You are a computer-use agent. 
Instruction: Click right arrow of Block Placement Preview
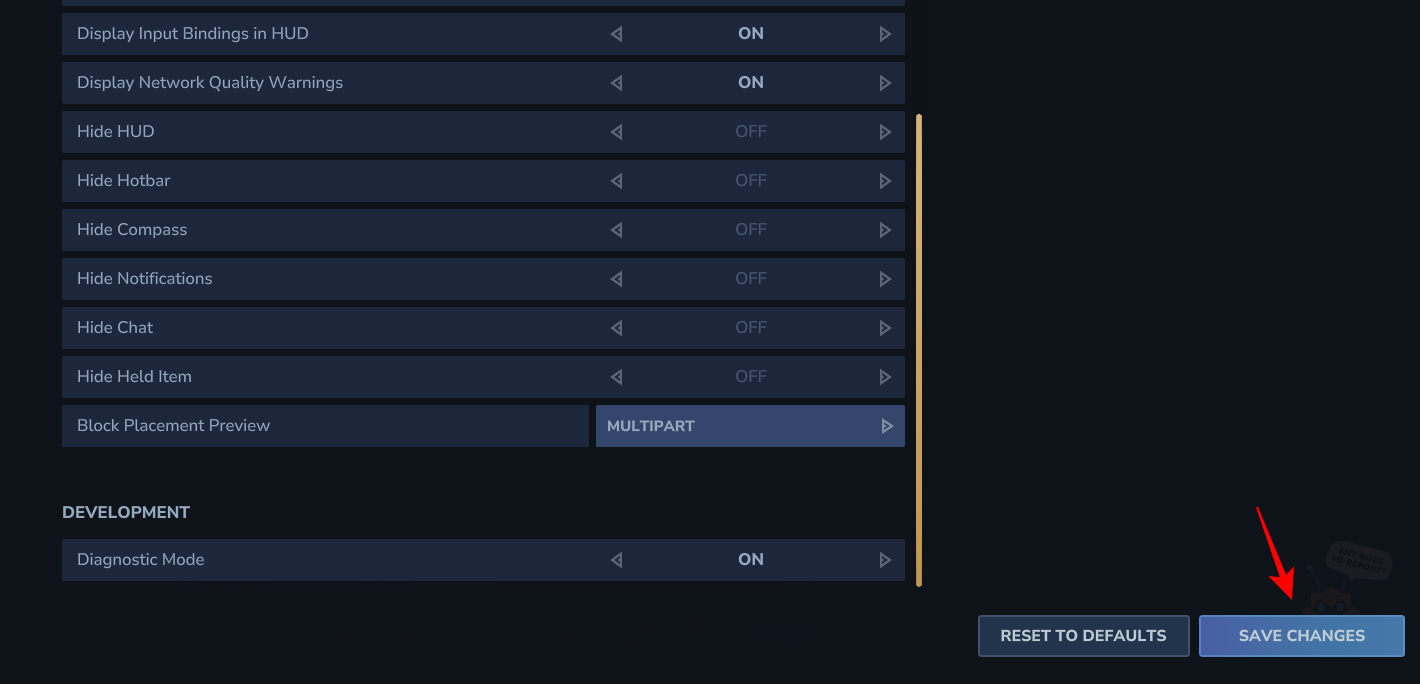pyautogui.click(x=886, y=426)
